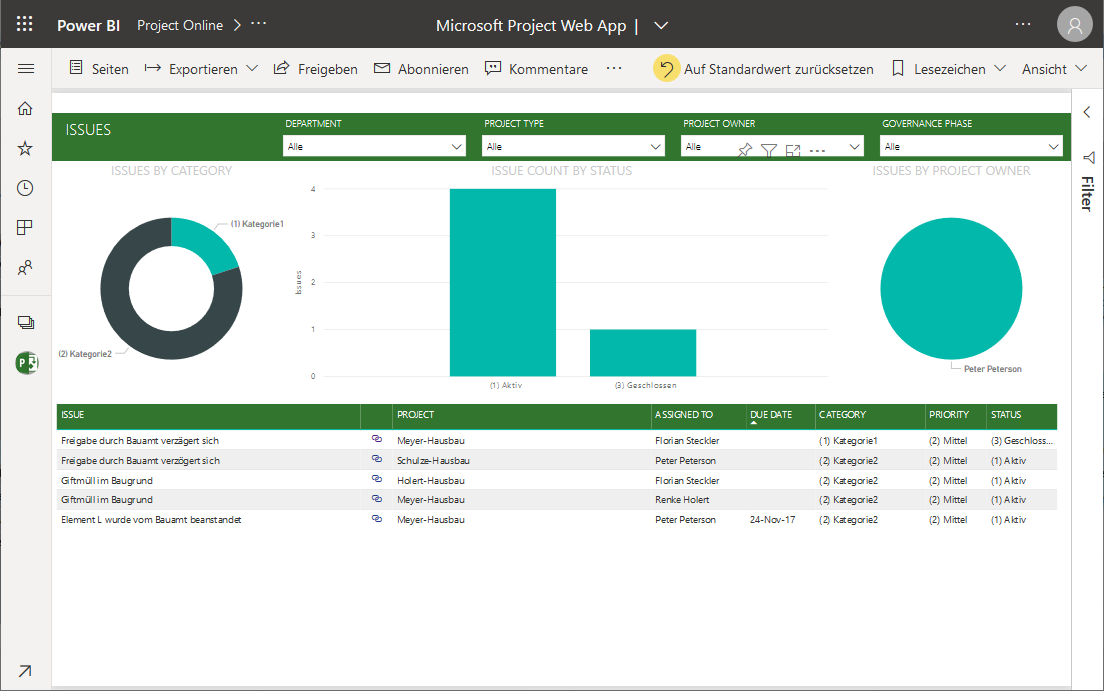This screenshot has height=691, width=1104.
Task: Open the header ellipsis next to the avatar
Action: [x=1023, y=24]
